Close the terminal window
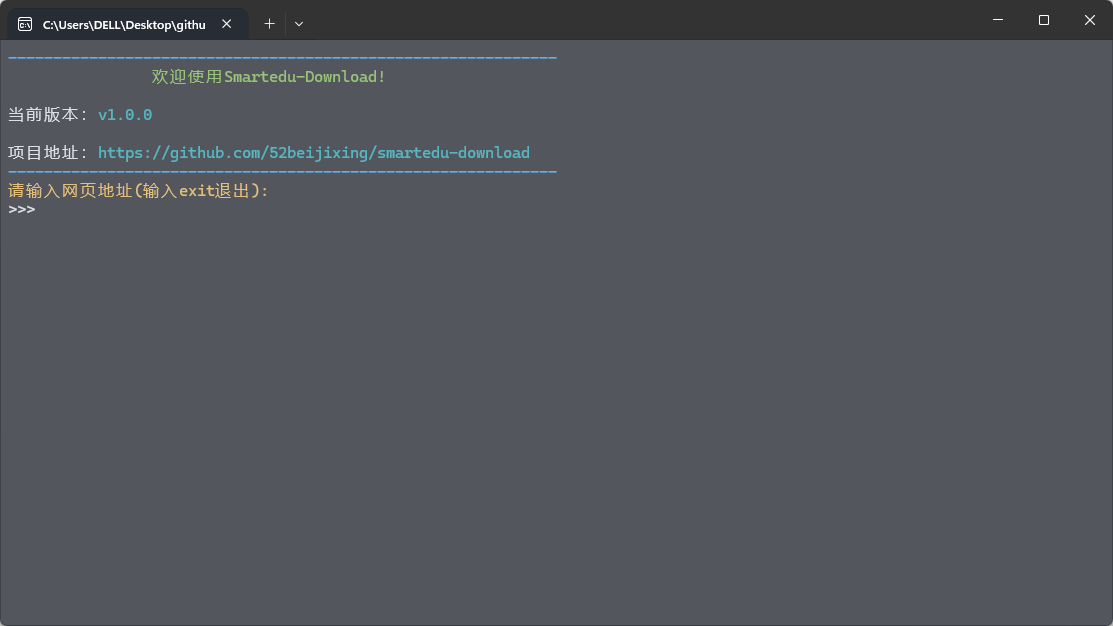Viewport: 1113px width, 626px height. coord(1090,20)
